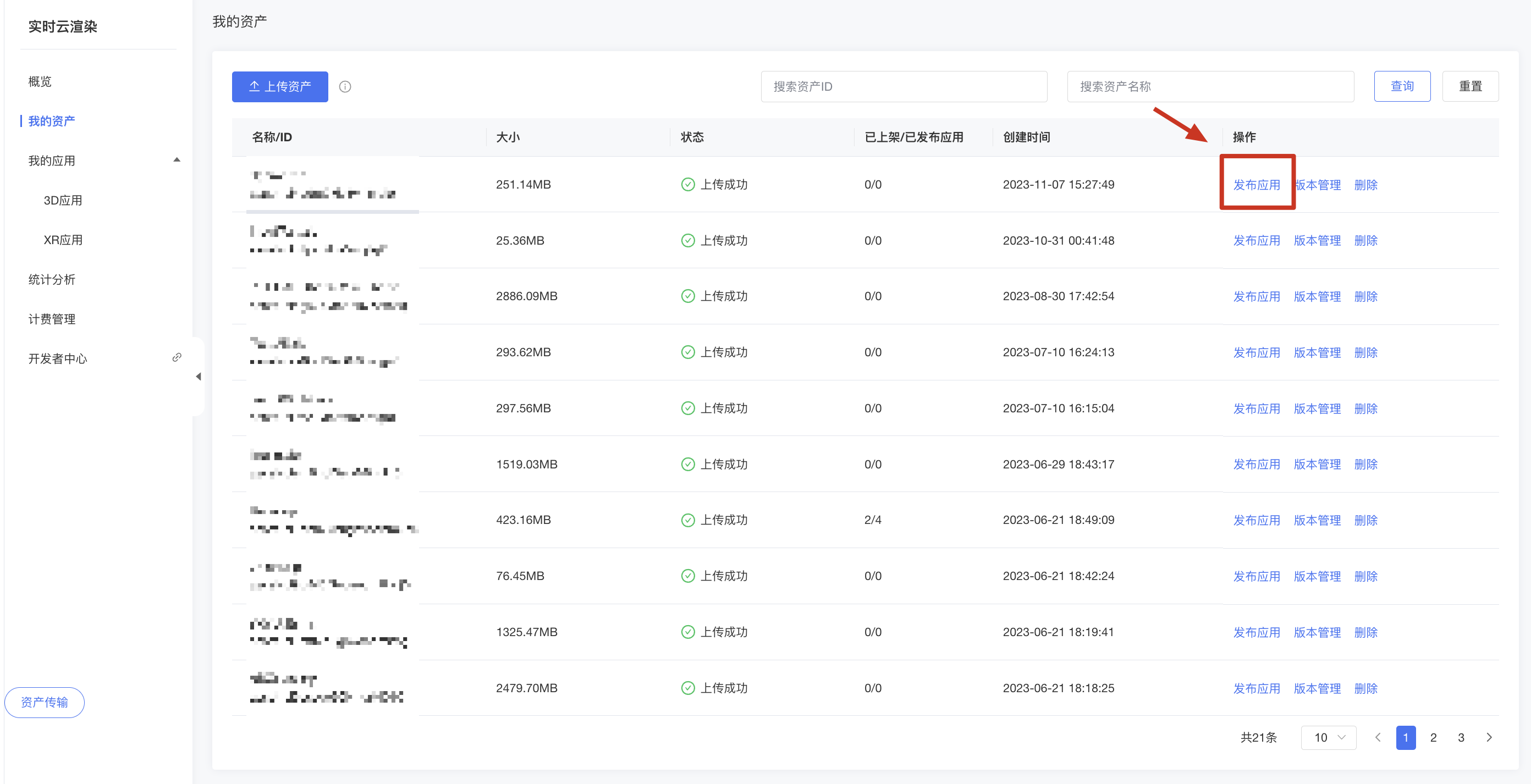Click the 上传资产 upload button
The height and width of the screenshot is (784, 1531).
pos(280,87)
